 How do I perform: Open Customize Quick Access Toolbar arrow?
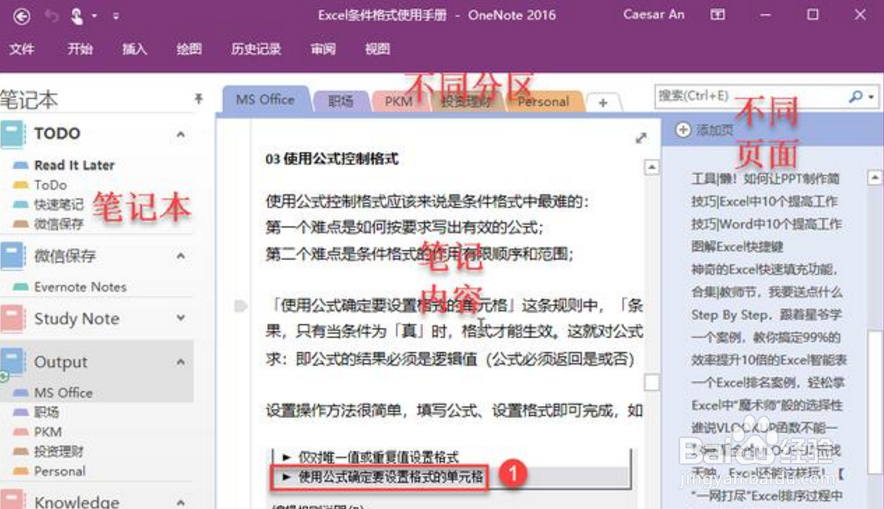coord(116,16)
